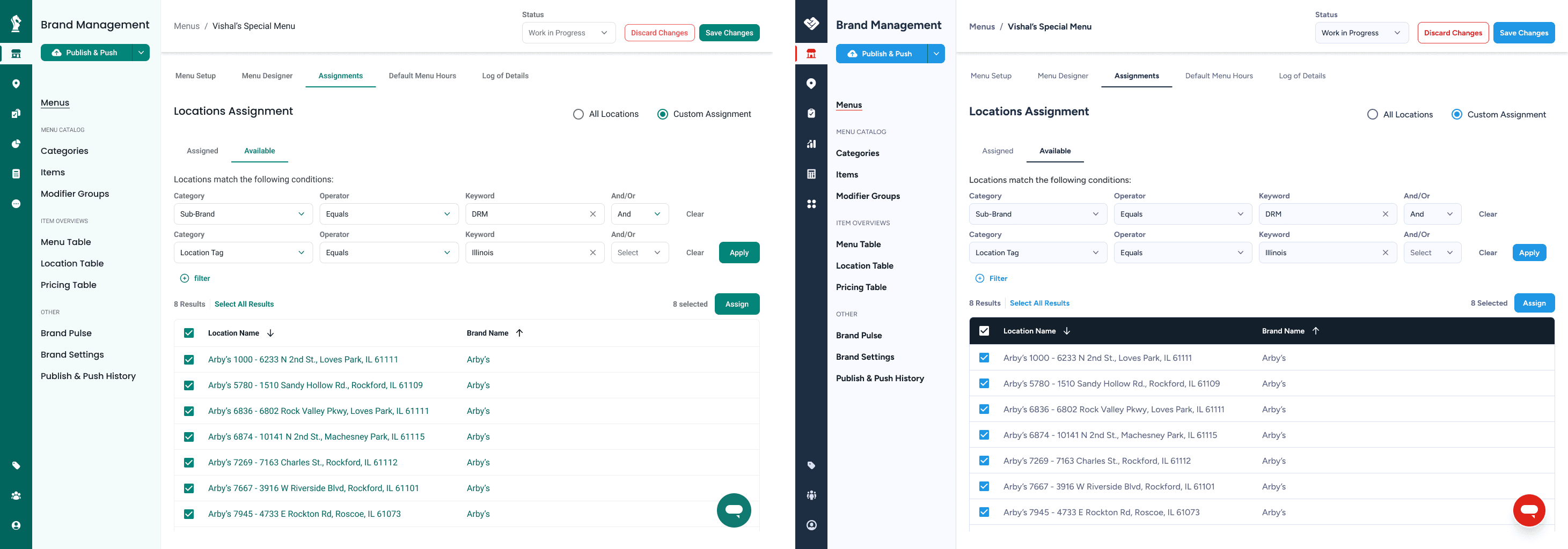Click the green Apply button
The image size is (1568, 549).
739,253
